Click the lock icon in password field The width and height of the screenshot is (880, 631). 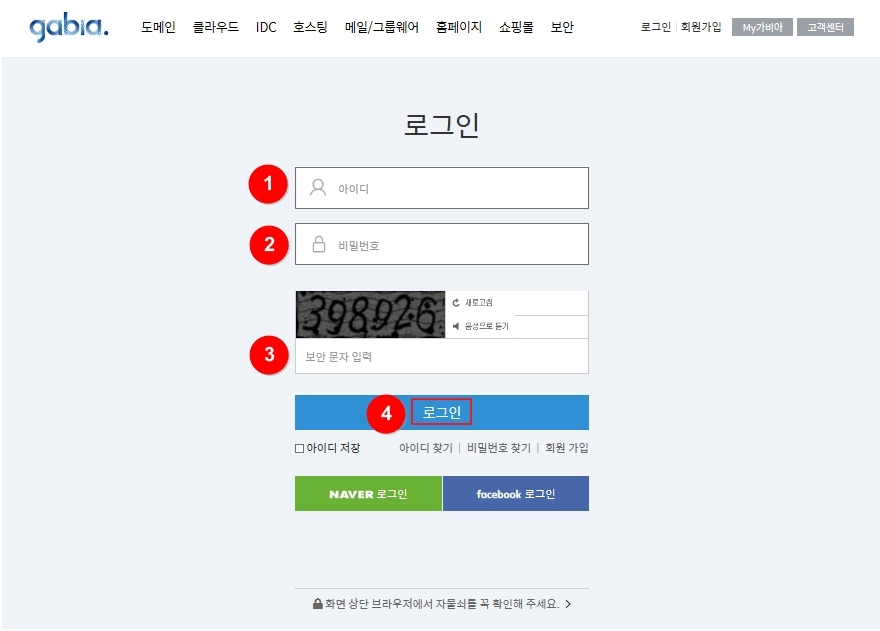pos(319,244)
